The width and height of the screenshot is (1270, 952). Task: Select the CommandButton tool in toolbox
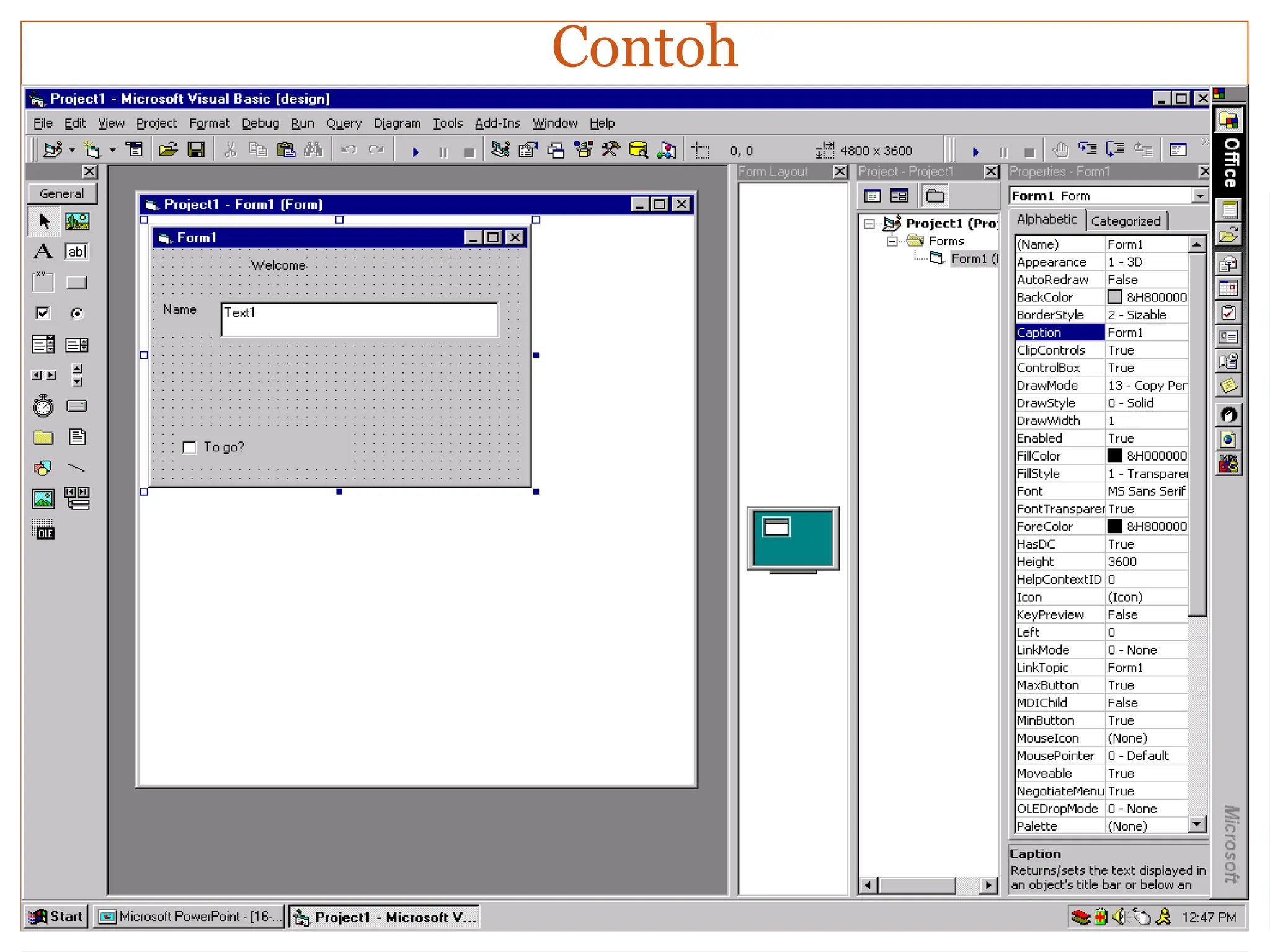77,283
